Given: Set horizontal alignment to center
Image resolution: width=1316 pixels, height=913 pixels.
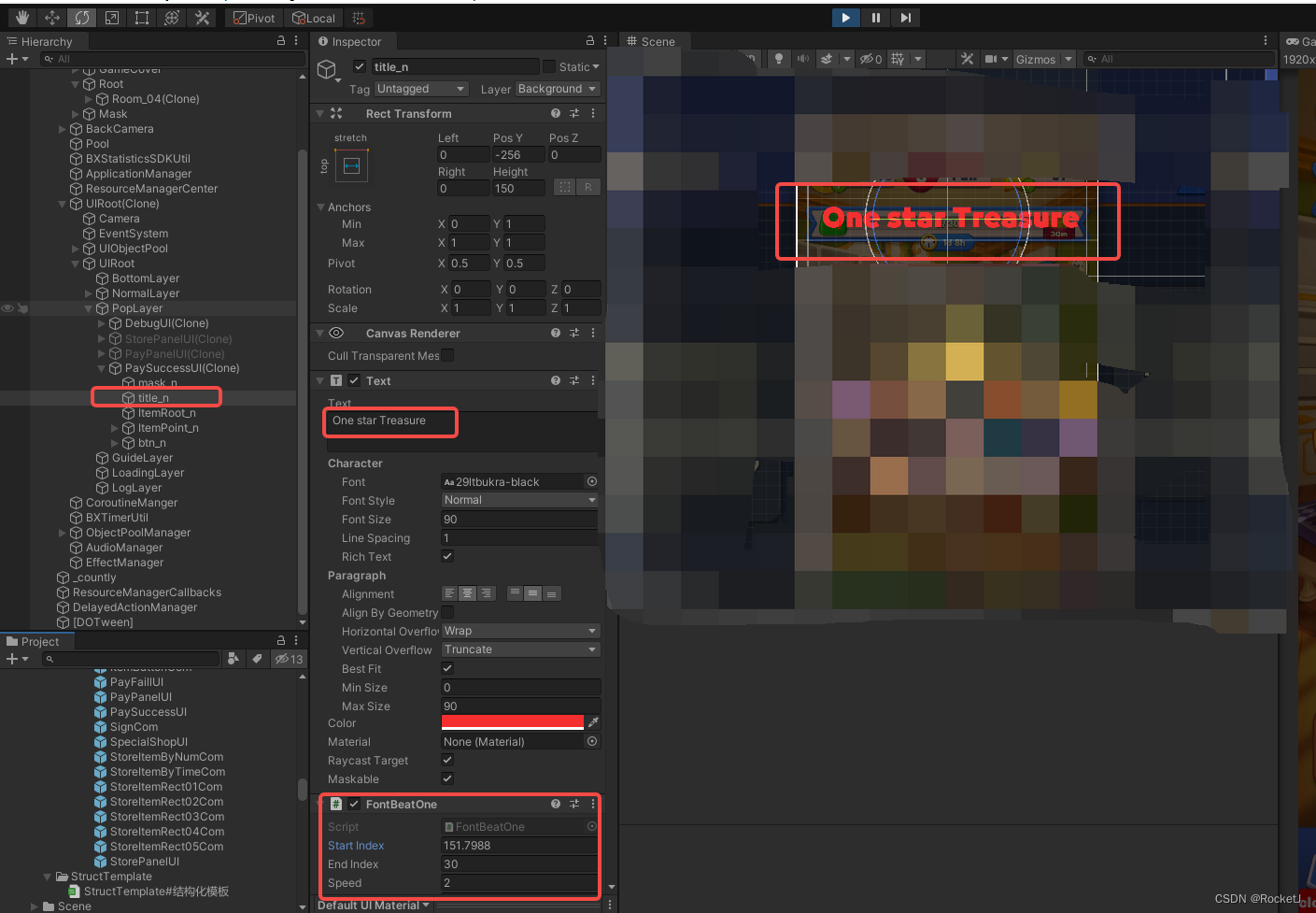Looking at the screenshot, I should coord(467,593).
